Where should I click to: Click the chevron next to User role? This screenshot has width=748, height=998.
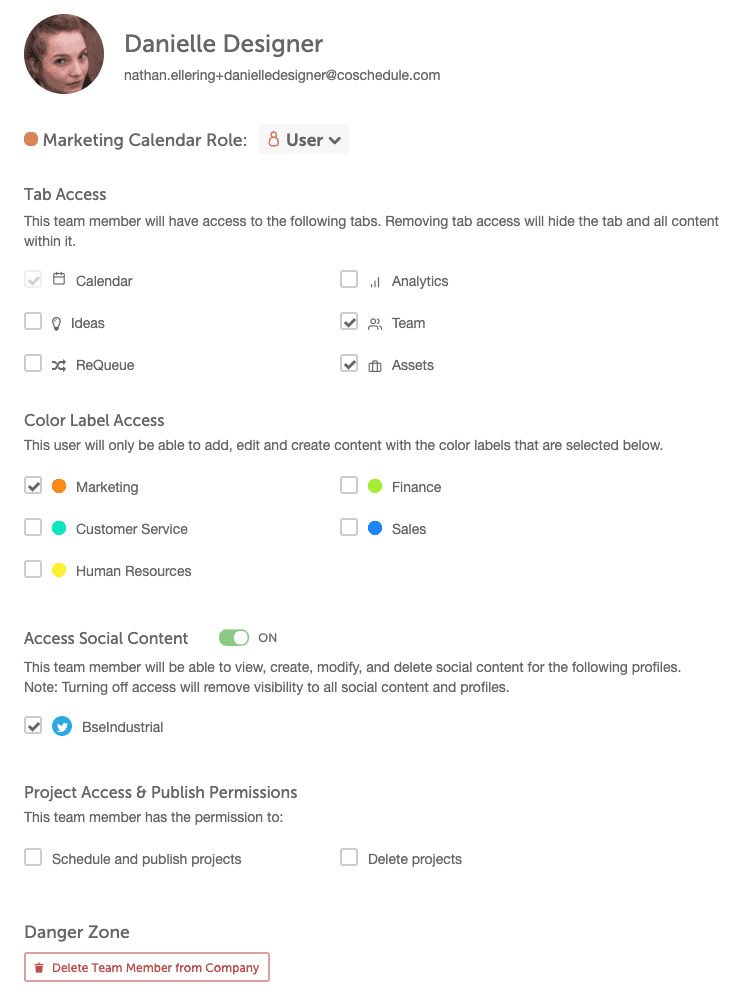point(335,141)
